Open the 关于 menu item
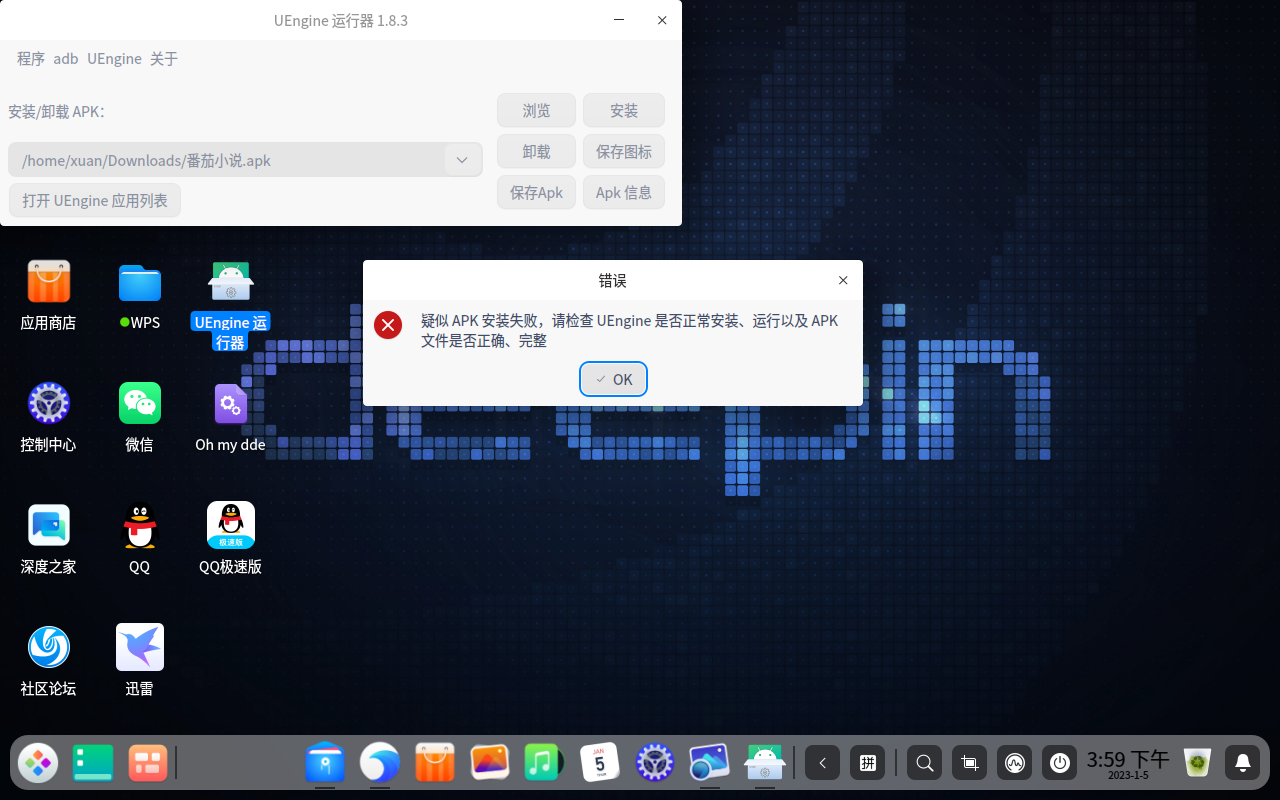The image size is (1280, 800). (164, 58)
